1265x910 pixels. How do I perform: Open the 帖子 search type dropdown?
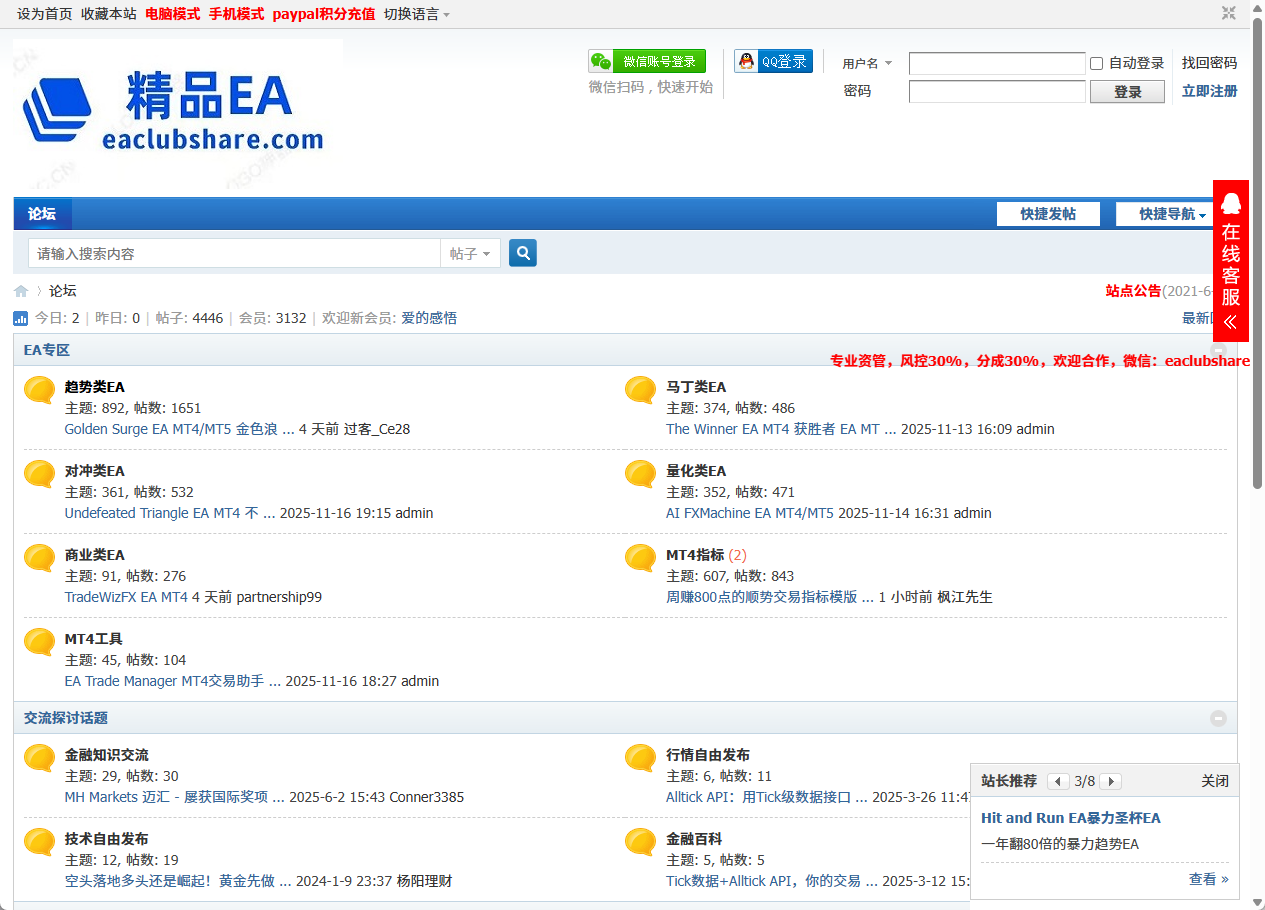point(469,254)
